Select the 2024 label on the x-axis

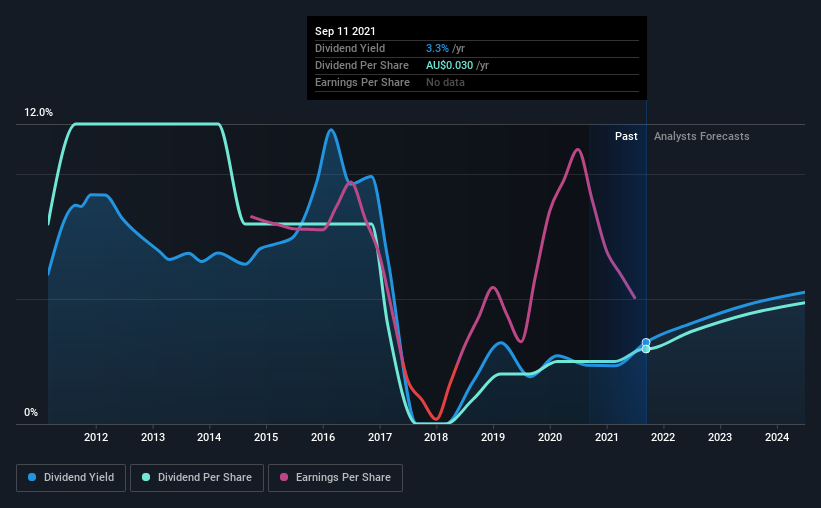pos(777,437)
